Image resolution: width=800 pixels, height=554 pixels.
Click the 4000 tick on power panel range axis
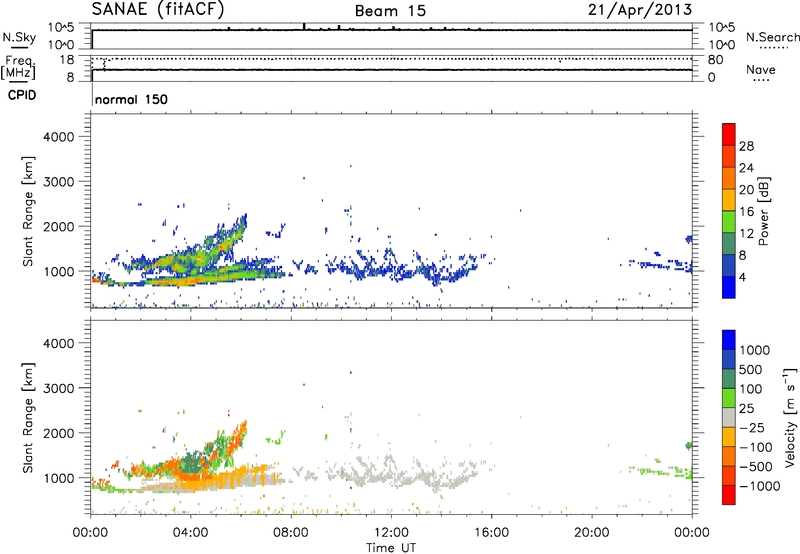[x=59, y=137]
